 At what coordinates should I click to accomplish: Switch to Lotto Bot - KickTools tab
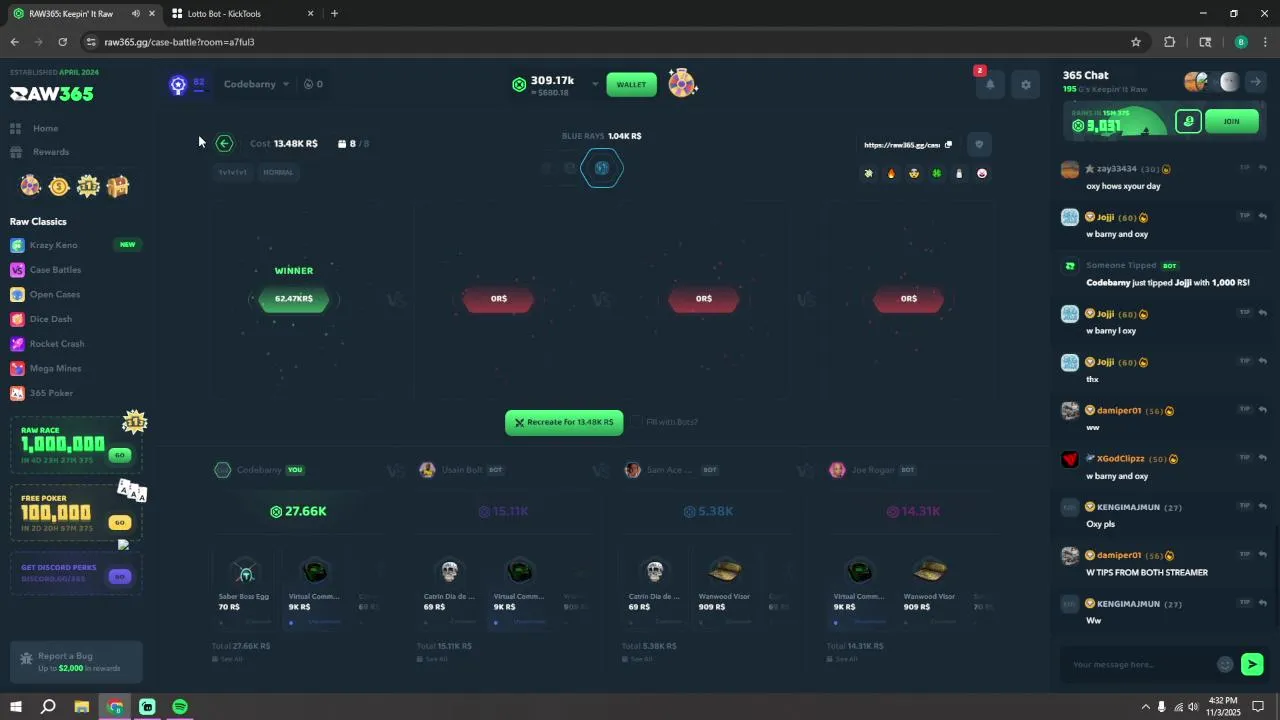(243, 14)
